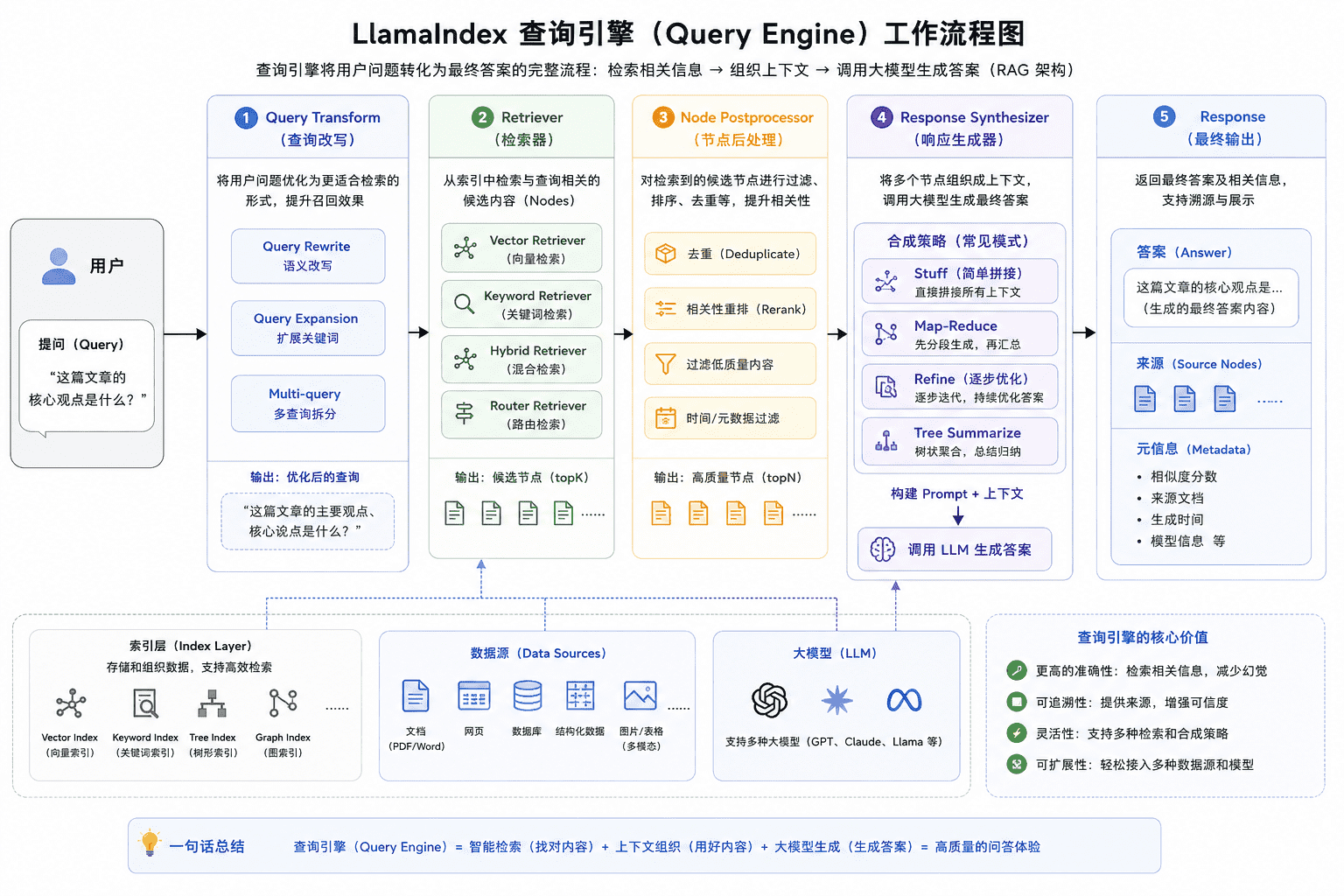This screenshot has height=896, width=1344.
Task: Click the Node Postprocessor step header
Action: click(x=730, y=128)
